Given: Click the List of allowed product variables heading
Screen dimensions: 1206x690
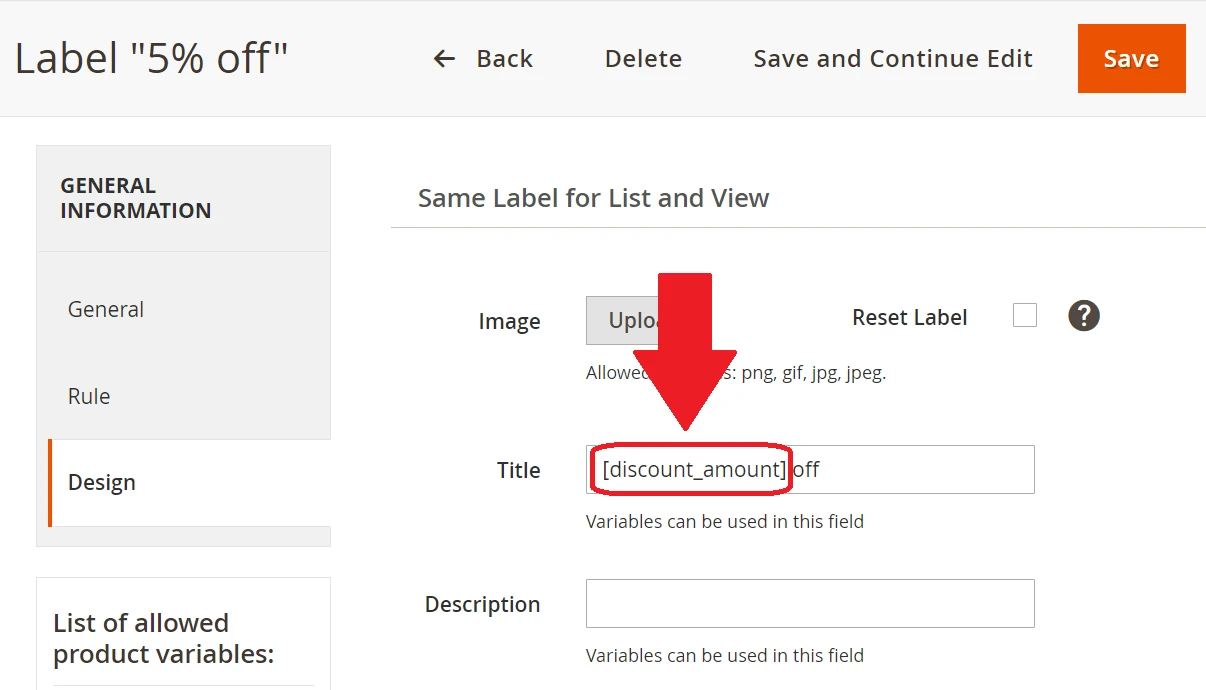Looking at the screenshot, I should (163, 638).
